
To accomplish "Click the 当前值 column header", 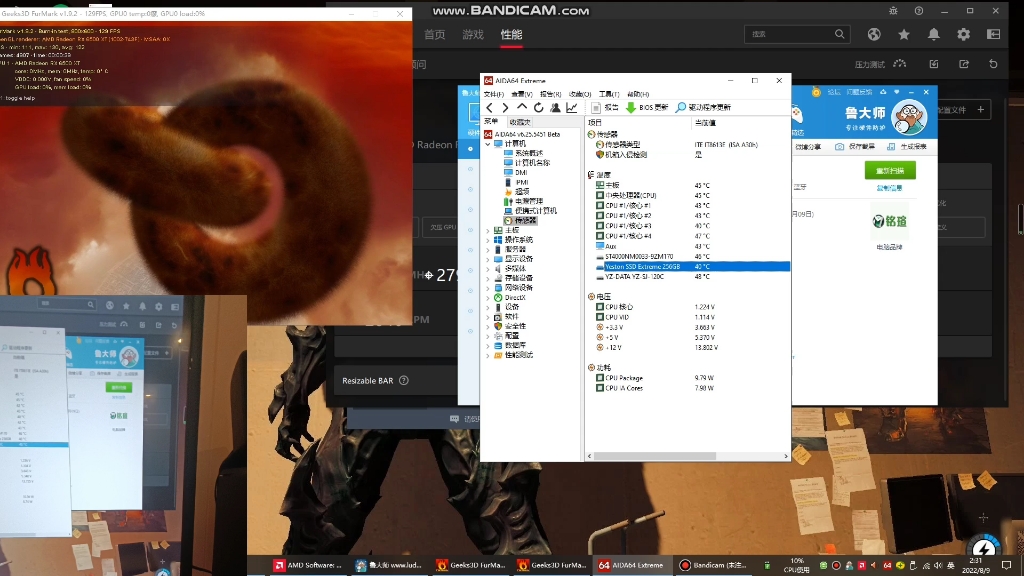I will tap(705, 122).
